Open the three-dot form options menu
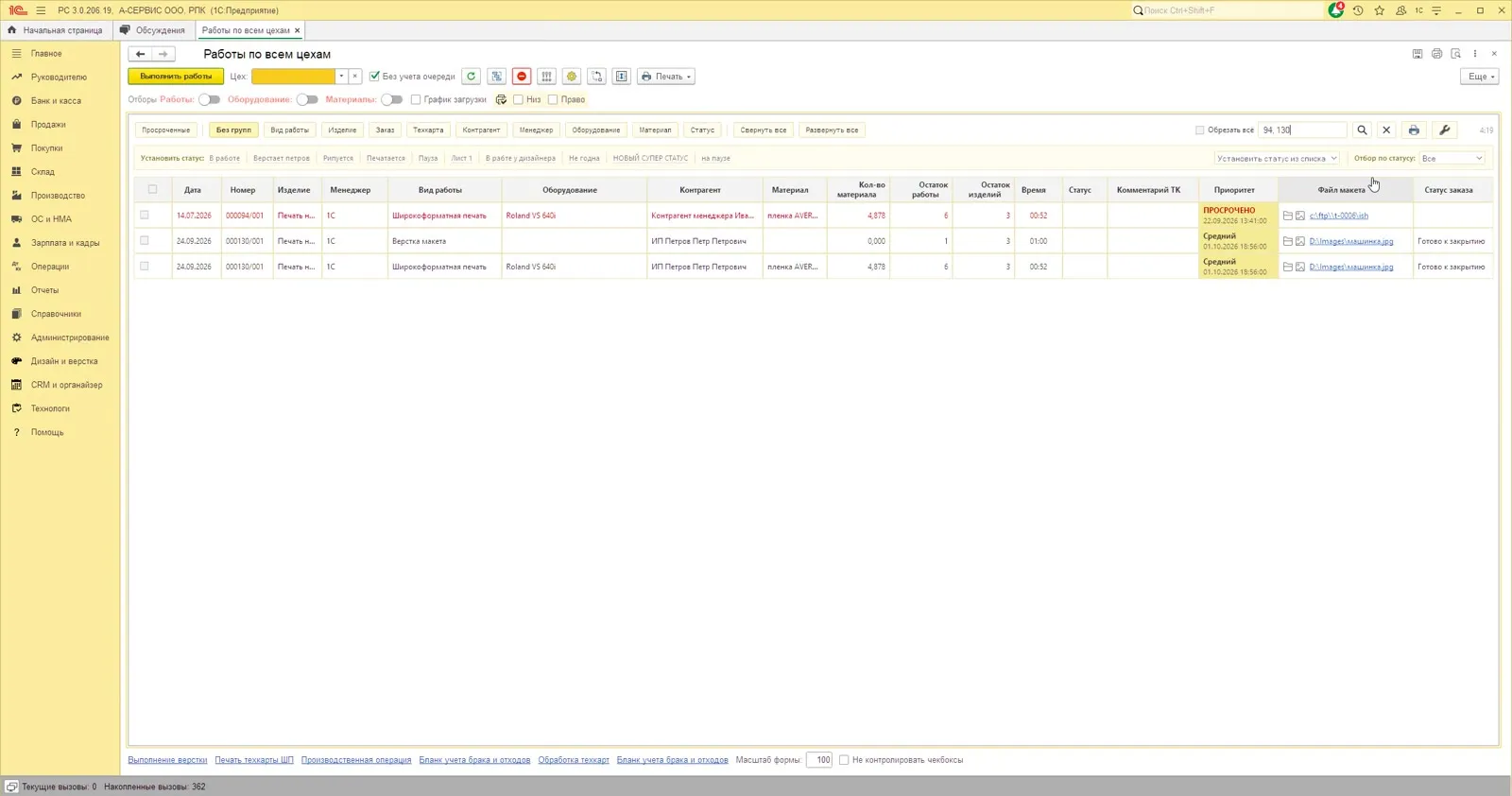Screen dimensions: 1512x796 [x=1475, y=54]
